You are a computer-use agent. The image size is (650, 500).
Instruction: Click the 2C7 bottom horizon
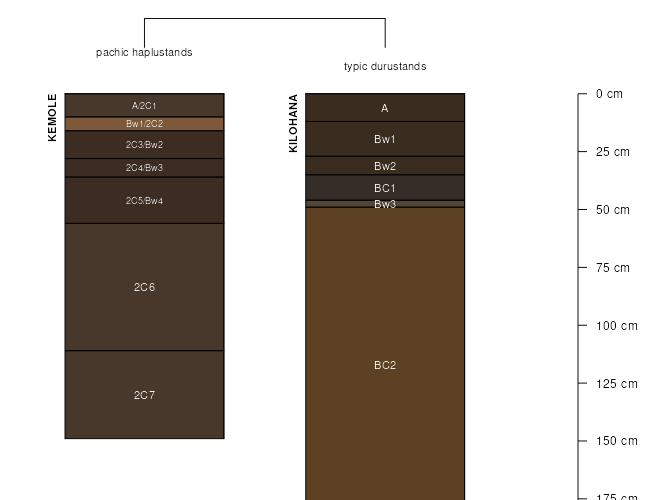144,395
